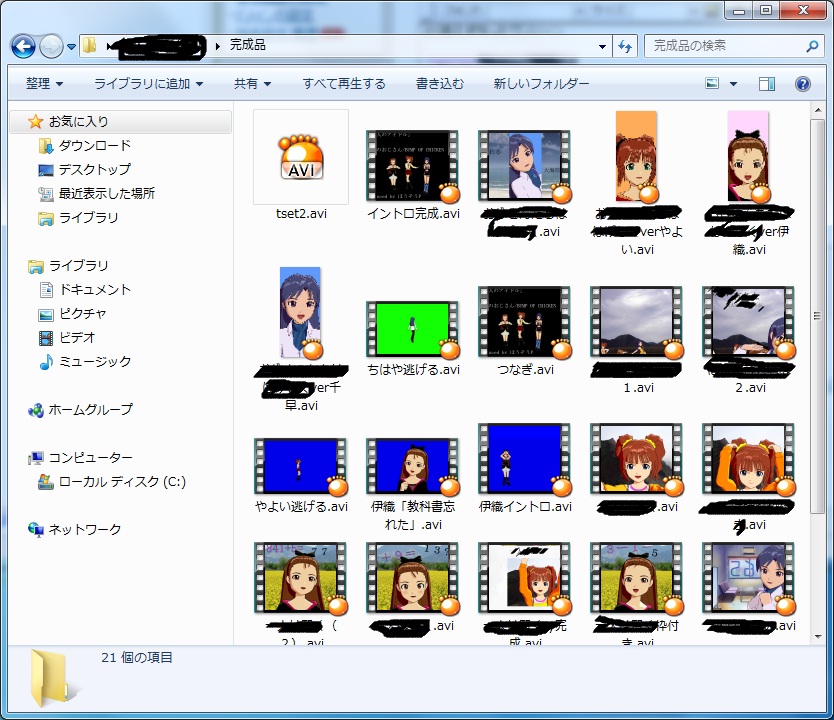Open the recent pages dropdown arrow
The width and height of the screenshot is (834, 720).
click(x=71, y=47)
